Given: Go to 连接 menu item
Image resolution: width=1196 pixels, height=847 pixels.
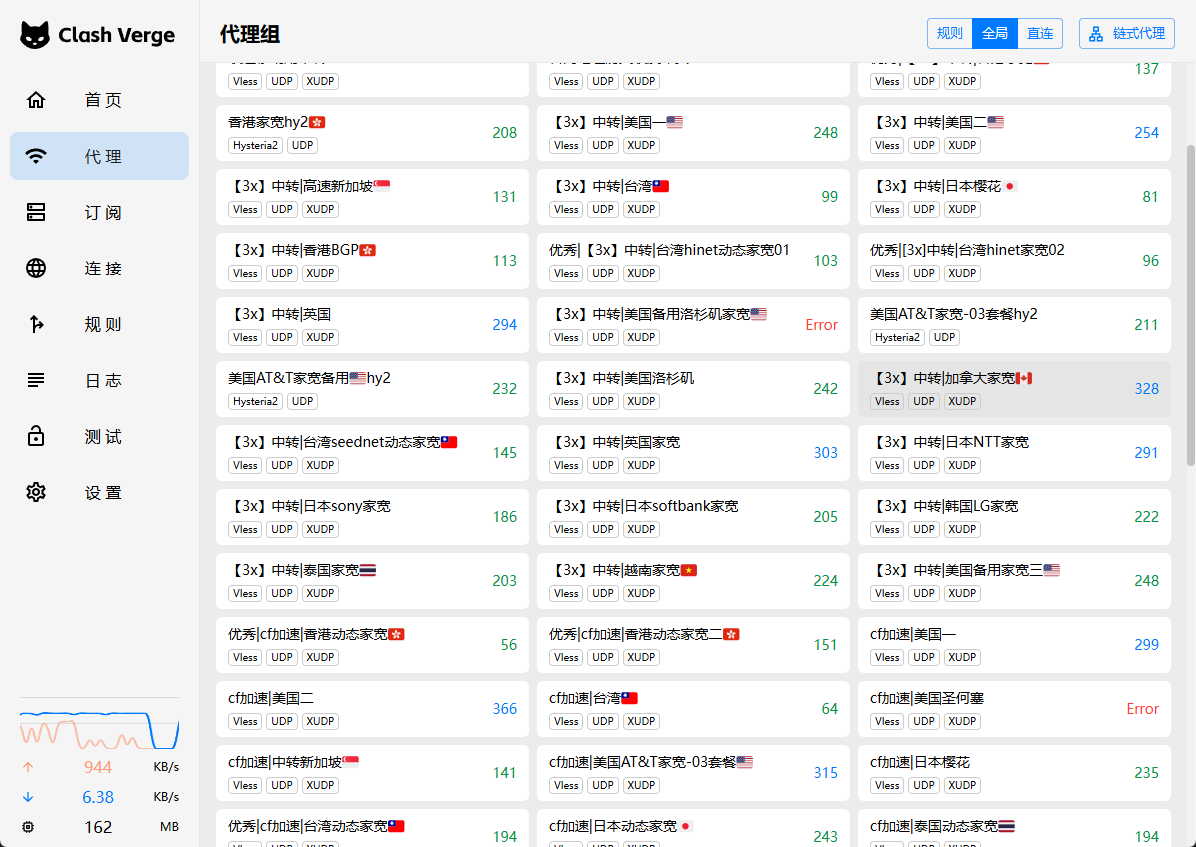Looking at the screenshot, I should pos(100,268).
